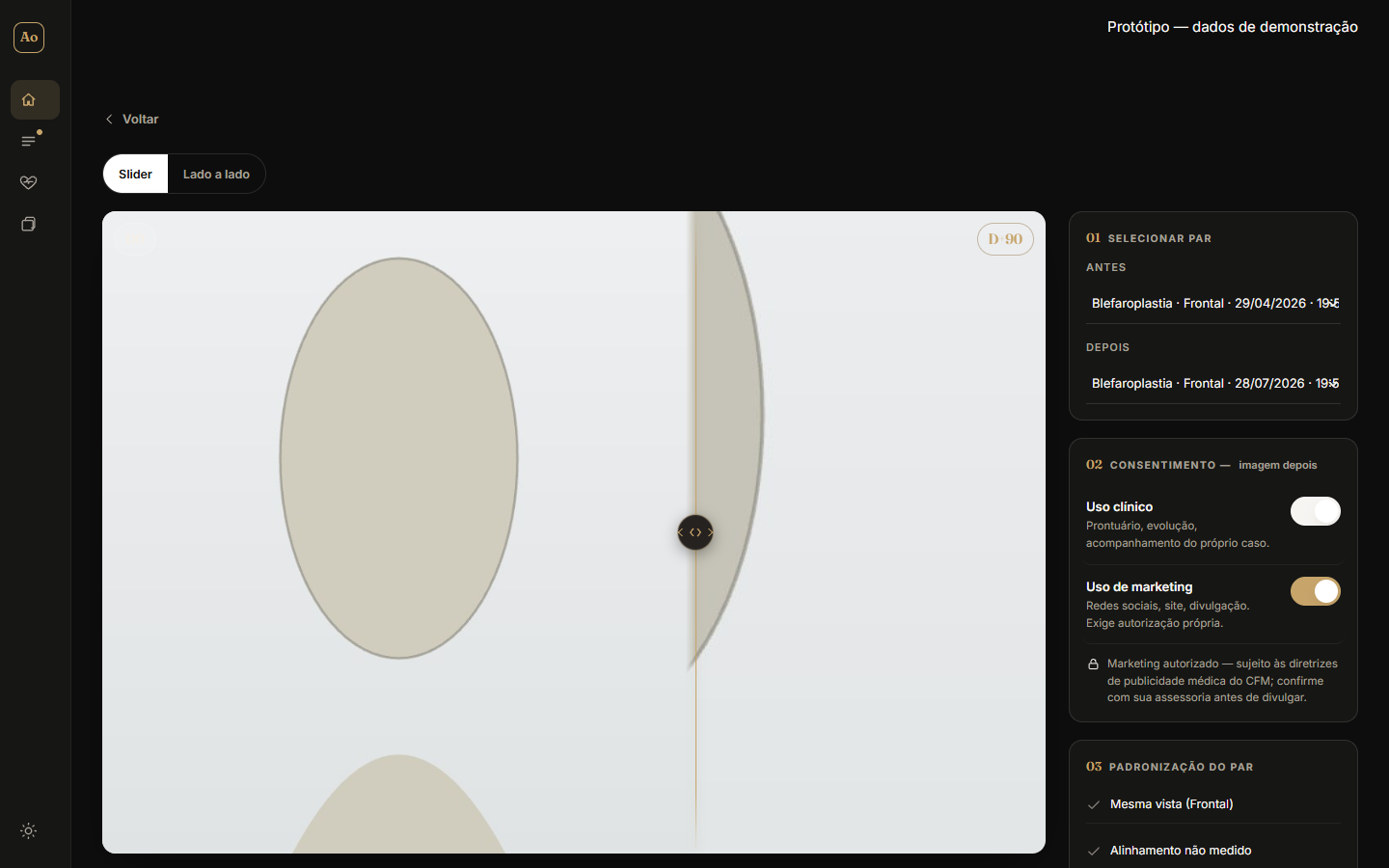Screen dimensions: 1389x868
Task: Click the 'Uso de marketing' label
Action: point(1139,586)
